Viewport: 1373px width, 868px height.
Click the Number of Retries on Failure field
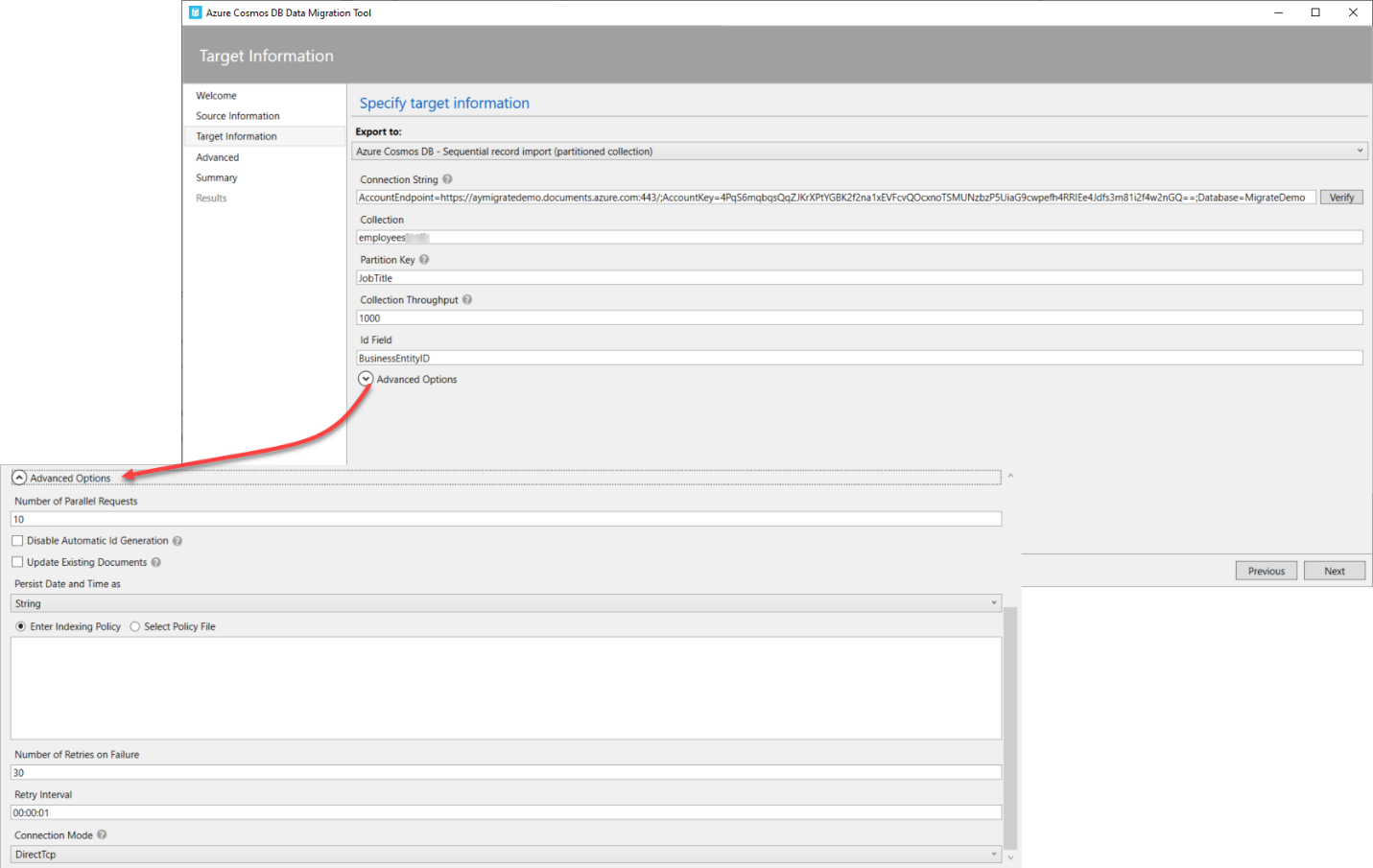click(506, 772)
